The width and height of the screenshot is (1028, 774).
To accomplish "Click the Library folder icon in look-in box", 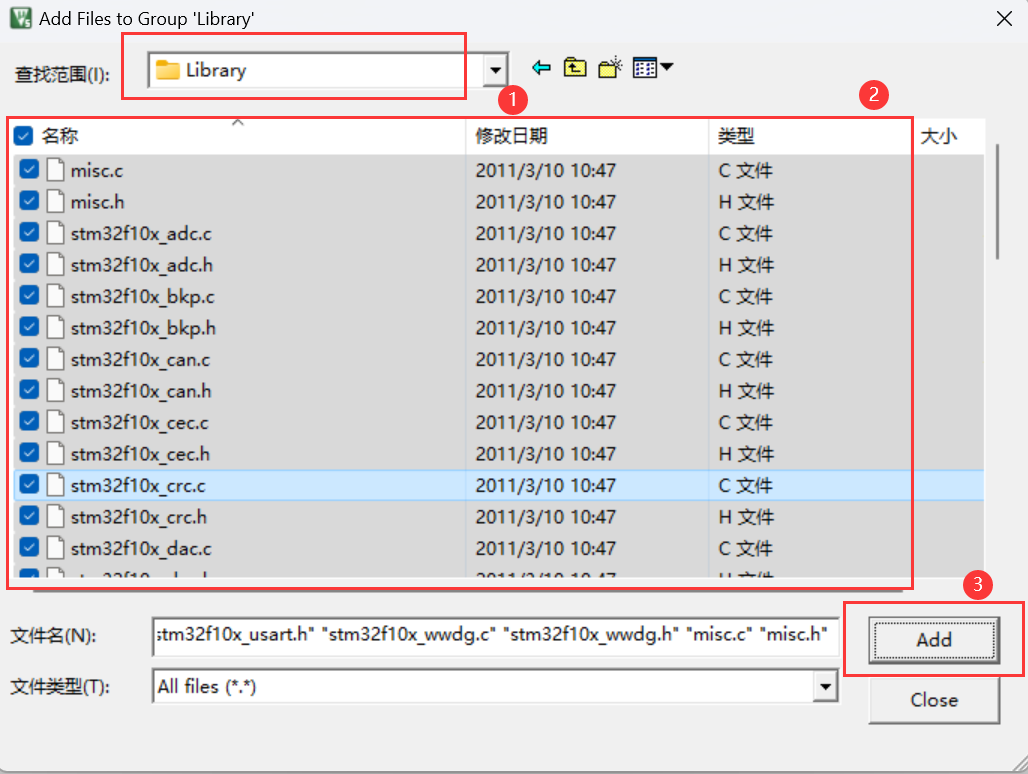I will coord(168,69).
